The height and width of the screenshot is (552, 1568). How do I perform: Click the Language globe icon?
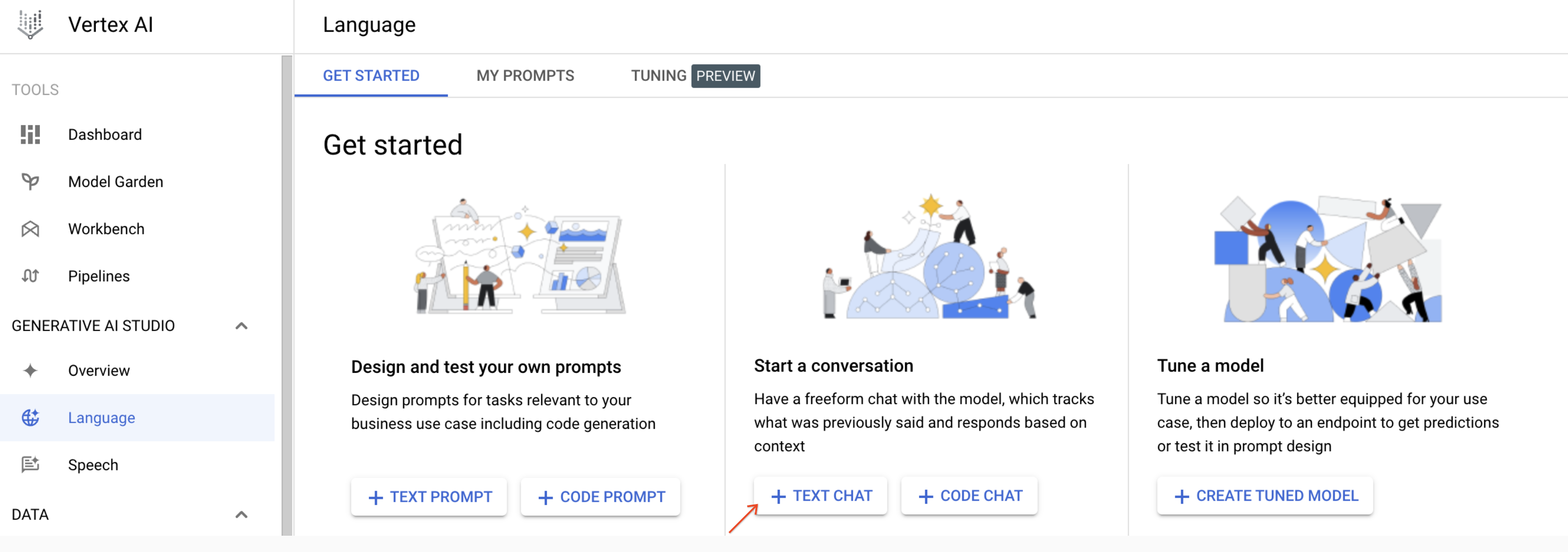tap(30, 418)
